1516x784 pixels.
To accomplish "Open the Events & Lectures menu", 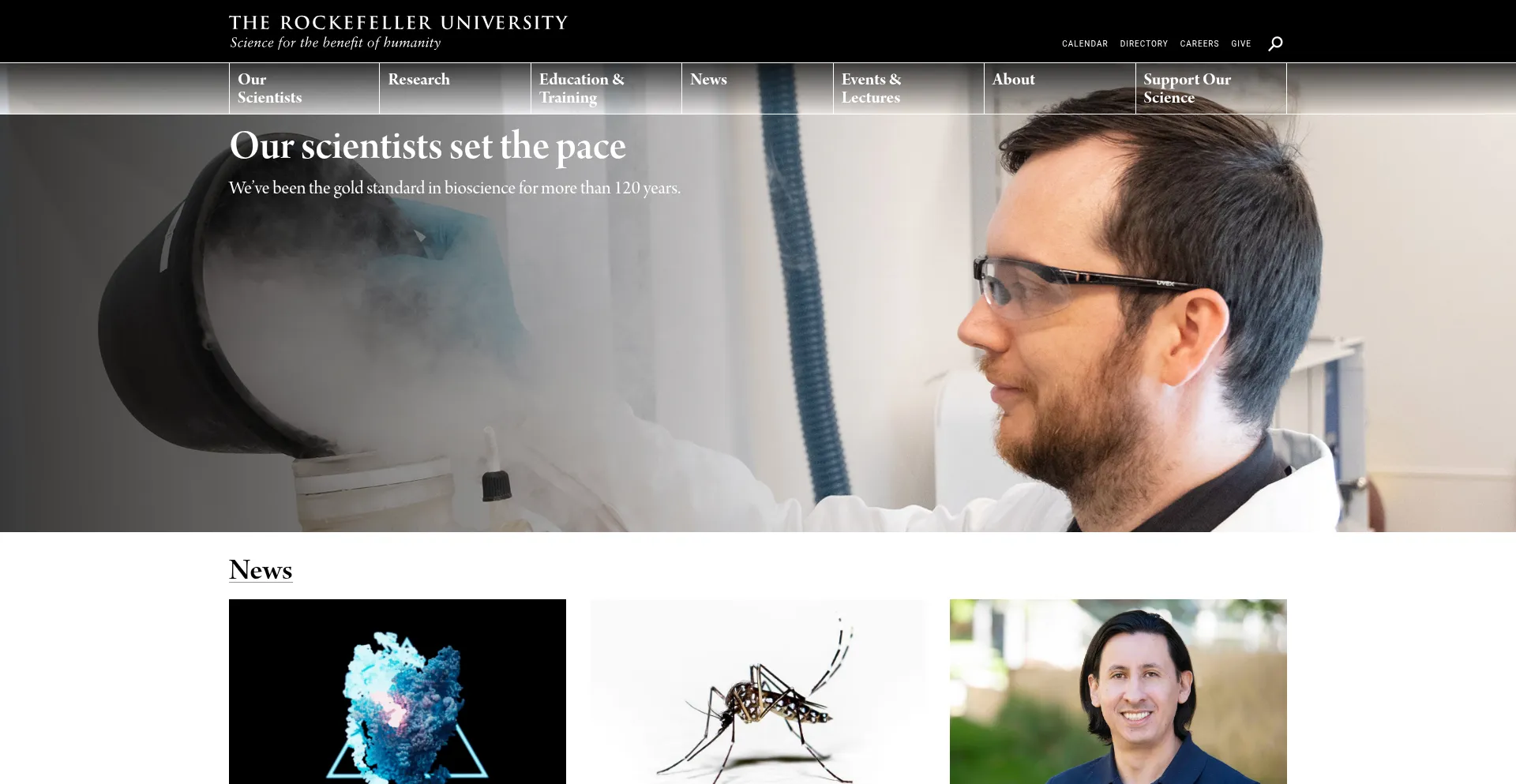I will 908,88.
